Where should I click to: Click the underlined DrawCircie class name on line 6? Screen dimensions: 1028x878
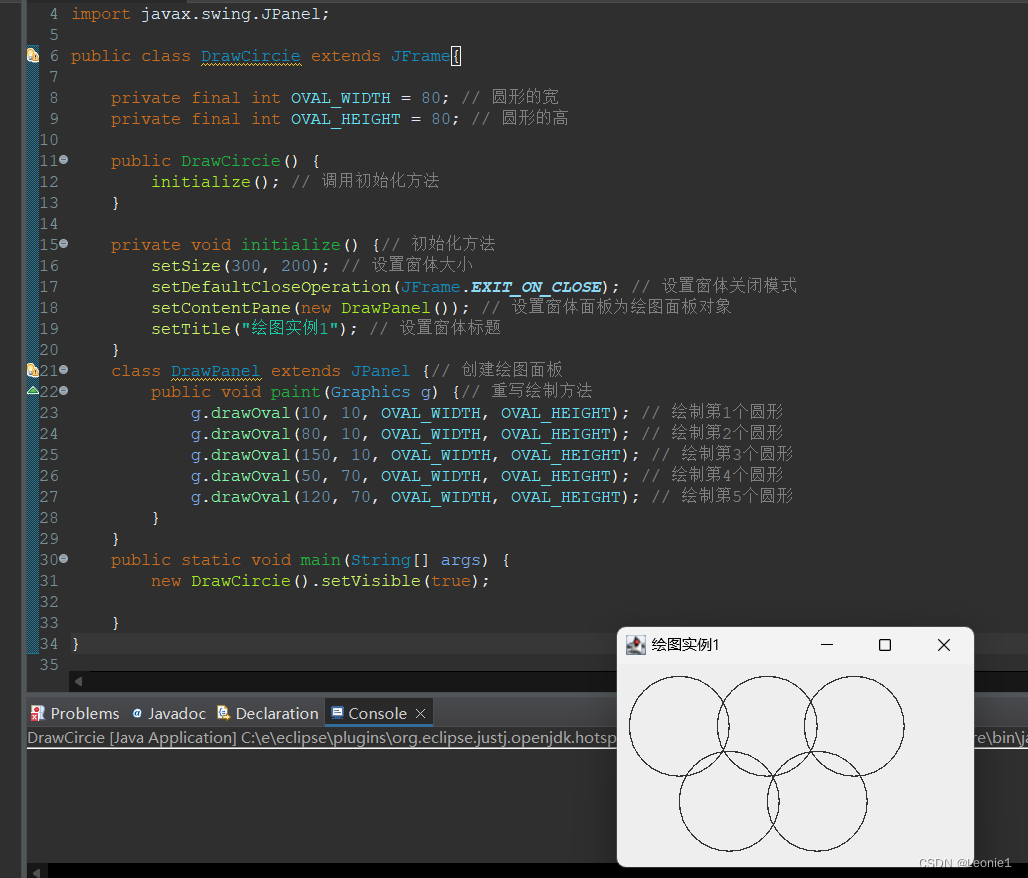250,56
